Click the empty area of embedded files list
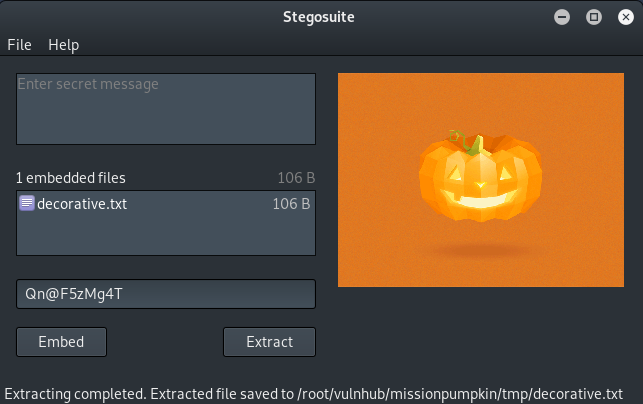 click(166, 234)
